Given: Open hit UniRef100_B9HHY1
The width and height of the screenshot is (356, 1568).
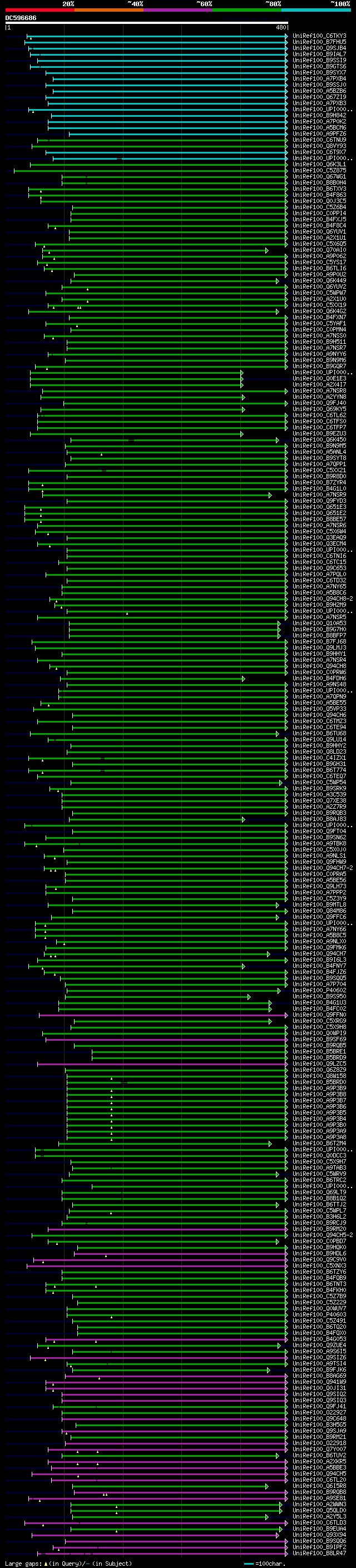Looking at the screenshot, I should pyautogui.click(x=319, y=654).
